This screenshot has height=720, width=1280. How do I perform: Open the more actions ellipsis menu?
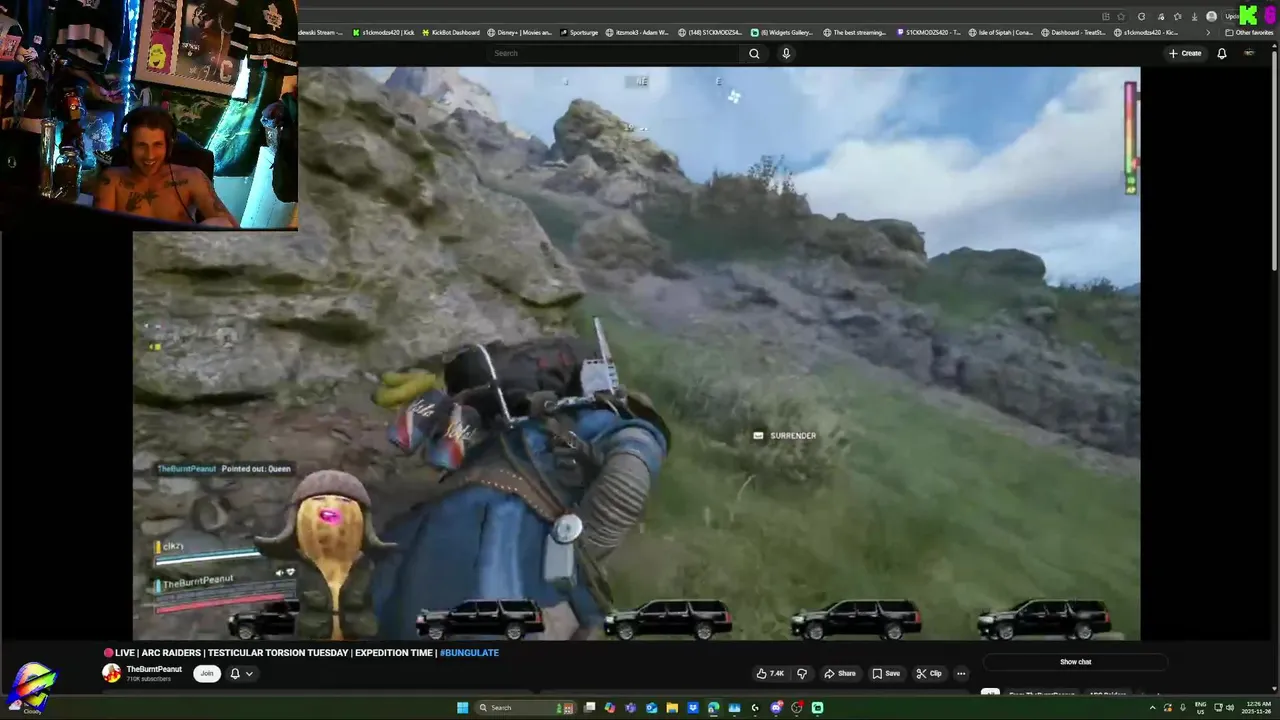pos(961,673)
